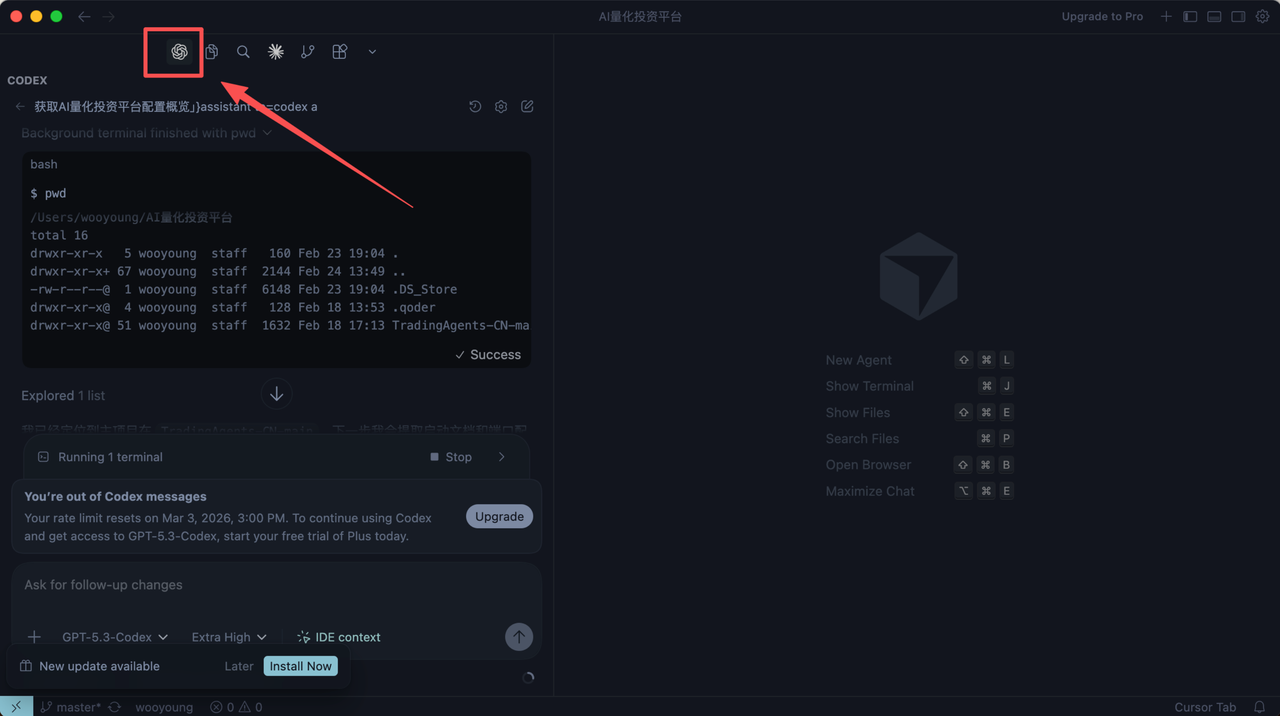Open the title bar settings gear
Viewport: 1280px width, 716px height.
[x=1262, y=16]
